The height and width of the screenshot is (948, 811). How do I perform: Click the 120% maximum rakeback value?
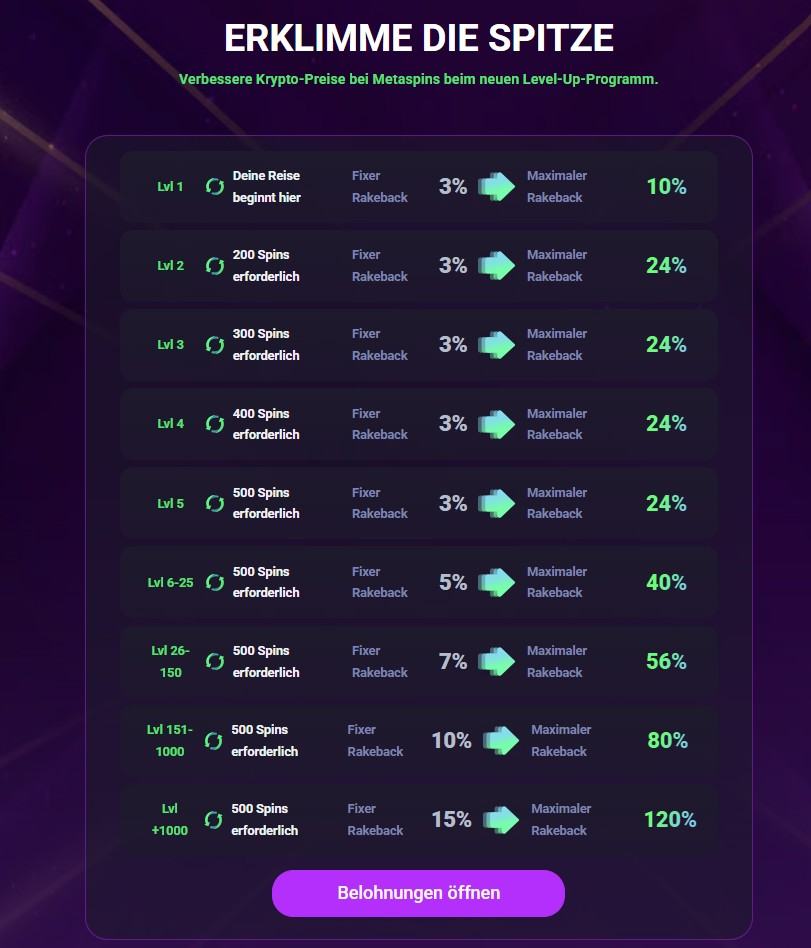pos(670,820)
